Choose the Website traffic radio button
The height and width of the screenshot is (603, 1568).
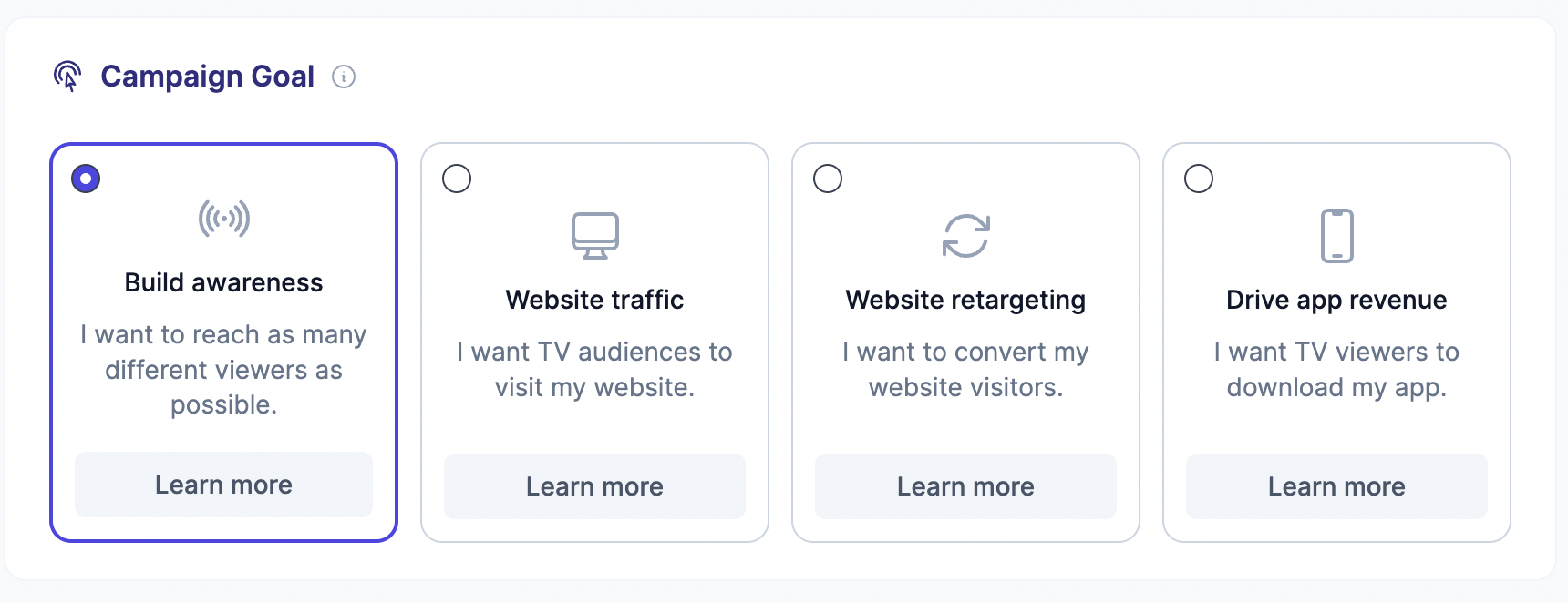point(457,179)
